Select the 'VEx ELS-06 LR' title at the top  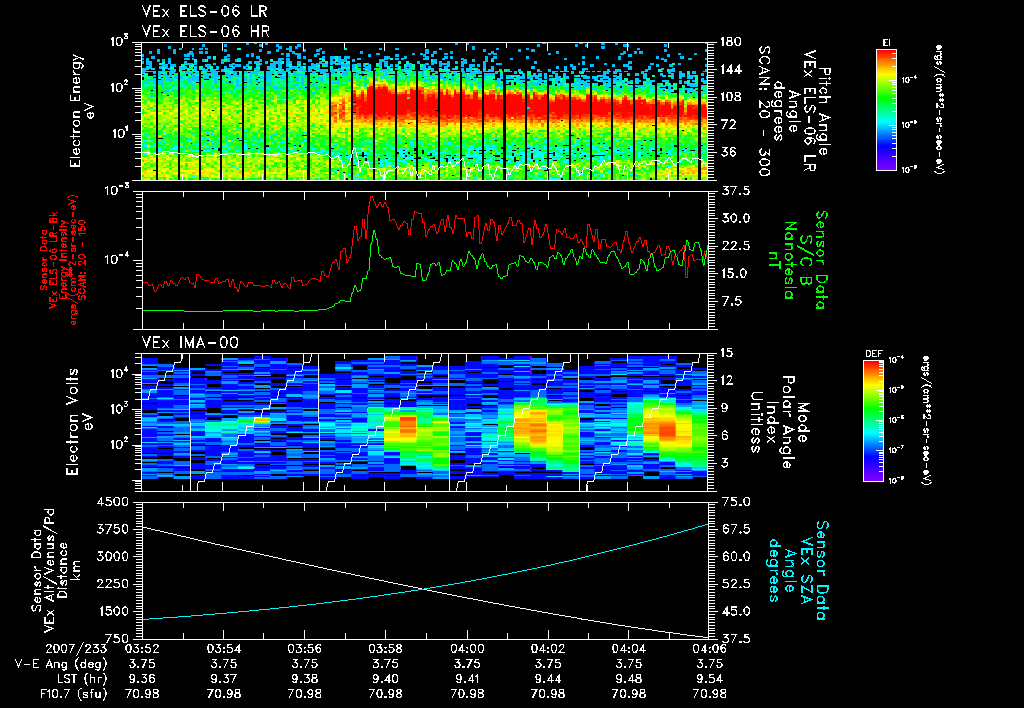(x=204, y=12)
